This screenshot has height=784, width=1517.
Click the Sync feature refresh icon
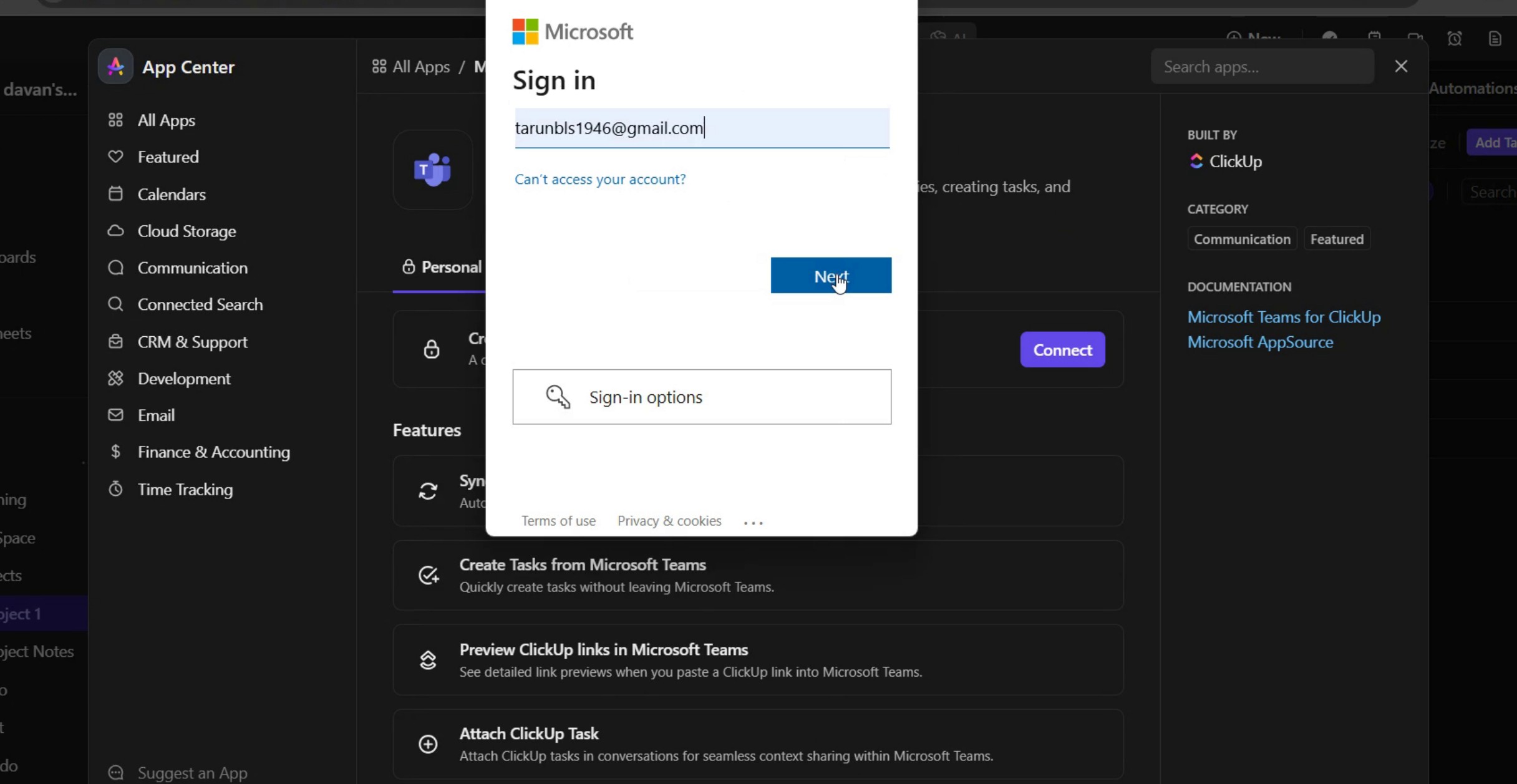tap(428, 491)
